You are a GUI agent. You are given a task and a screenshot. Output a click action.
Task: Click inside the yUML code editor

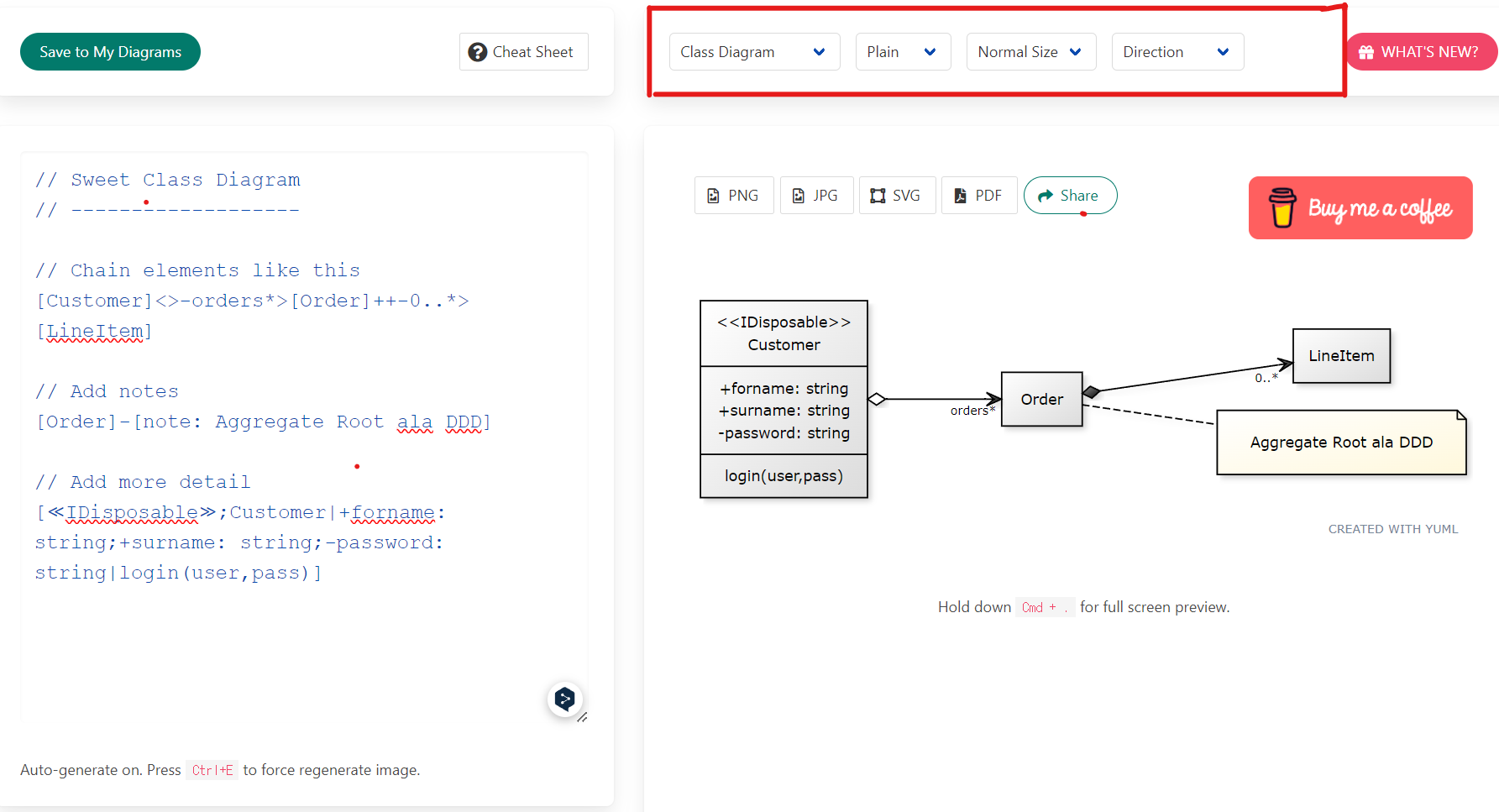pyautogui.click(x=304, y=437)
